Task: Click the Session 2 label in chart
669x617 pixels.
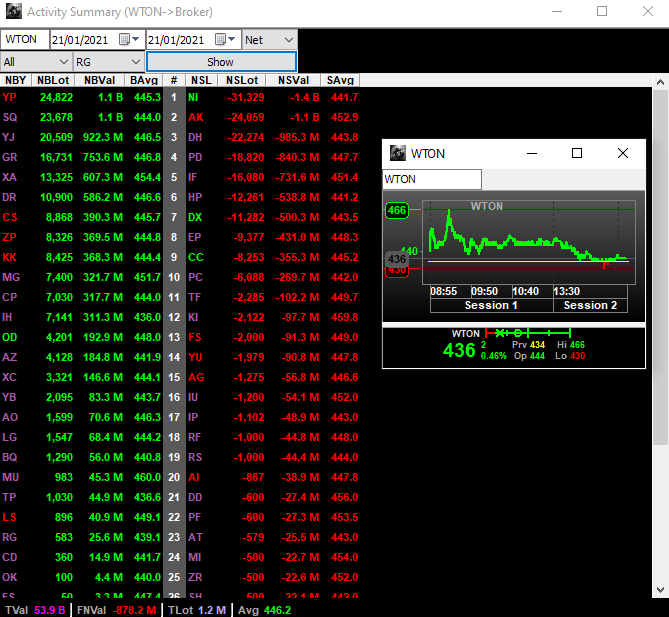Action: tap(590, 306)
